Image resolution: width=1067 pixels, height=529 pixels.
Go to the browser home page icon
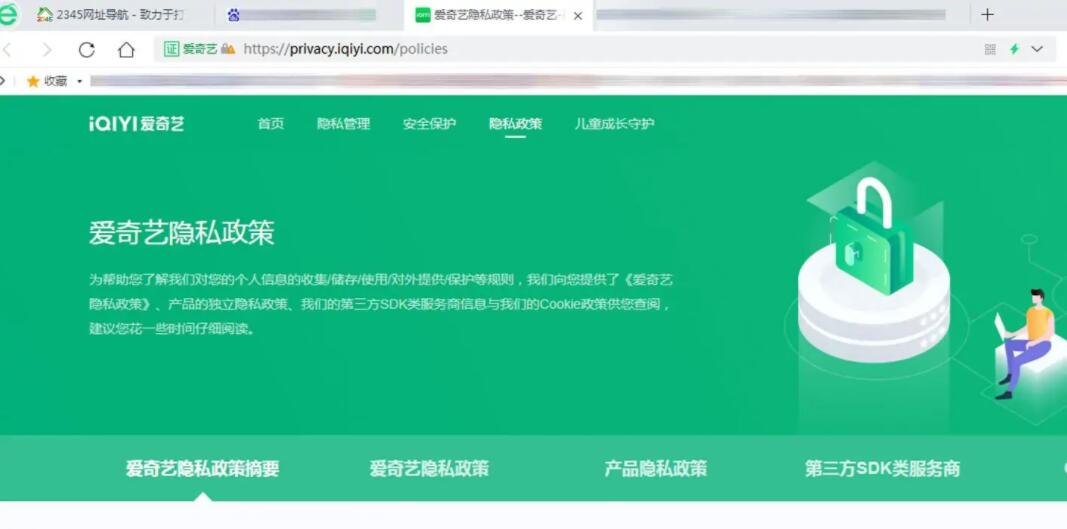[126, 50]
